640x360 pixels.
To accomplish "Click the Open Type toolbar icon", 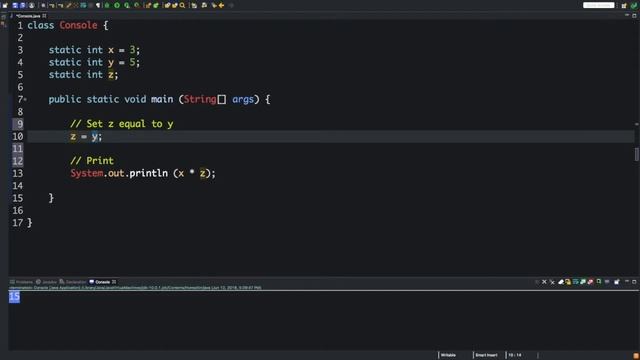I will [x=167, y=5].
